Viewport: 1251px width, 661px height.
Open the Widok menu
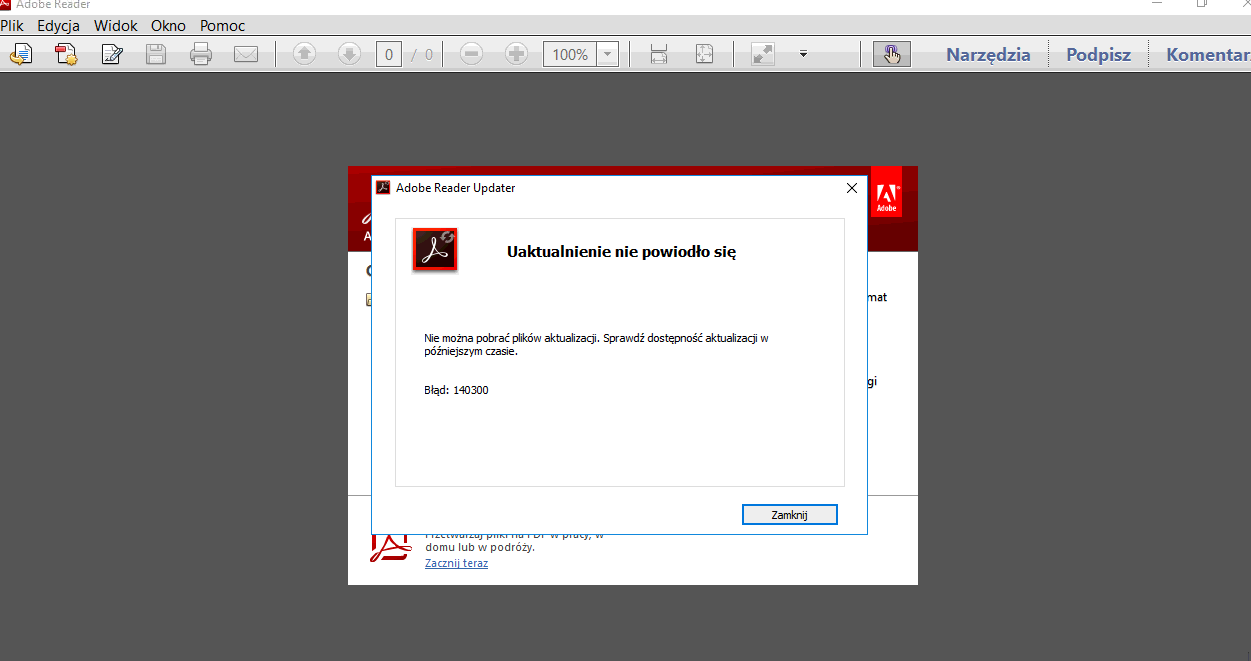116,26
